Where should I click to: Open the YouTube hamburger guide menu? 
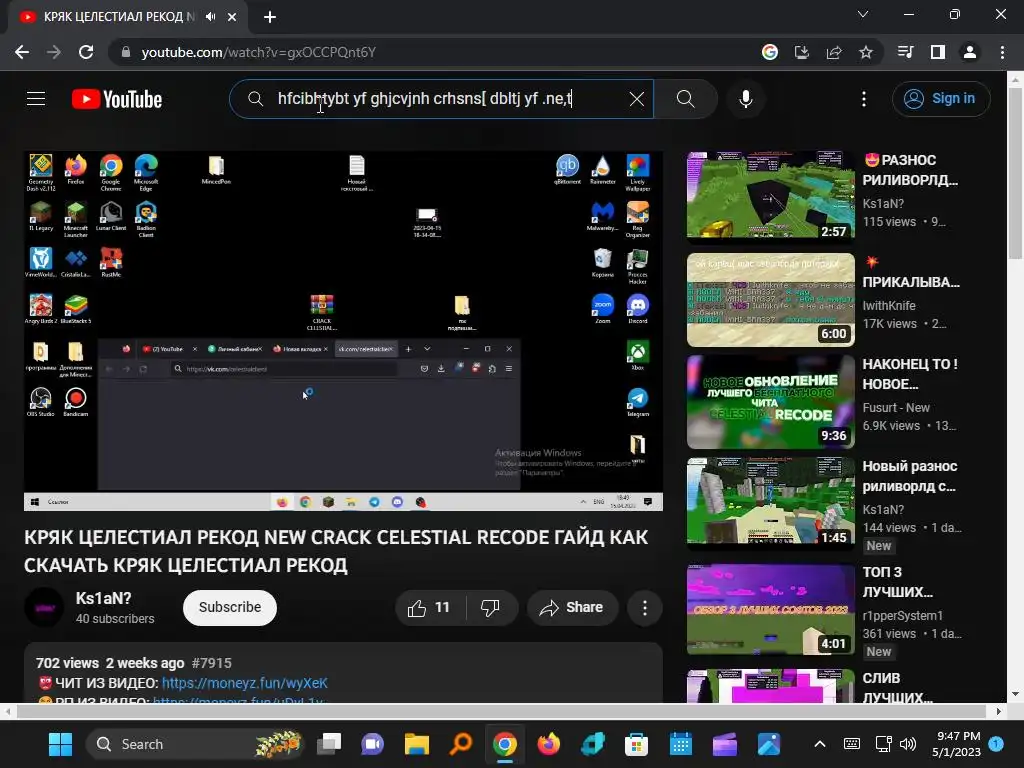point(36,99)
